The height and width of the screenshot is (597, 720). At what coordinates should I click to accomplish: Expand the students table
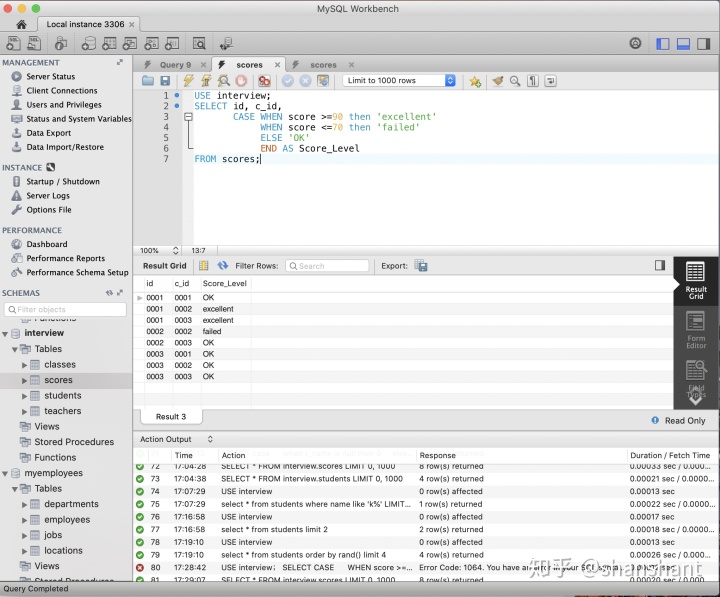point(24,396)
